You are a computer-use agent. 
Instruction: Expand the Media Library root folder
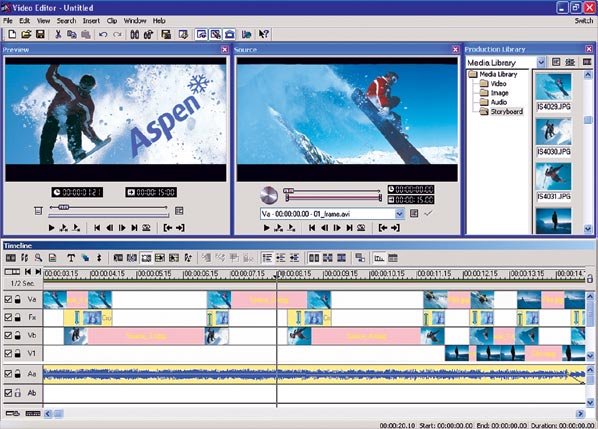[494, 74]
